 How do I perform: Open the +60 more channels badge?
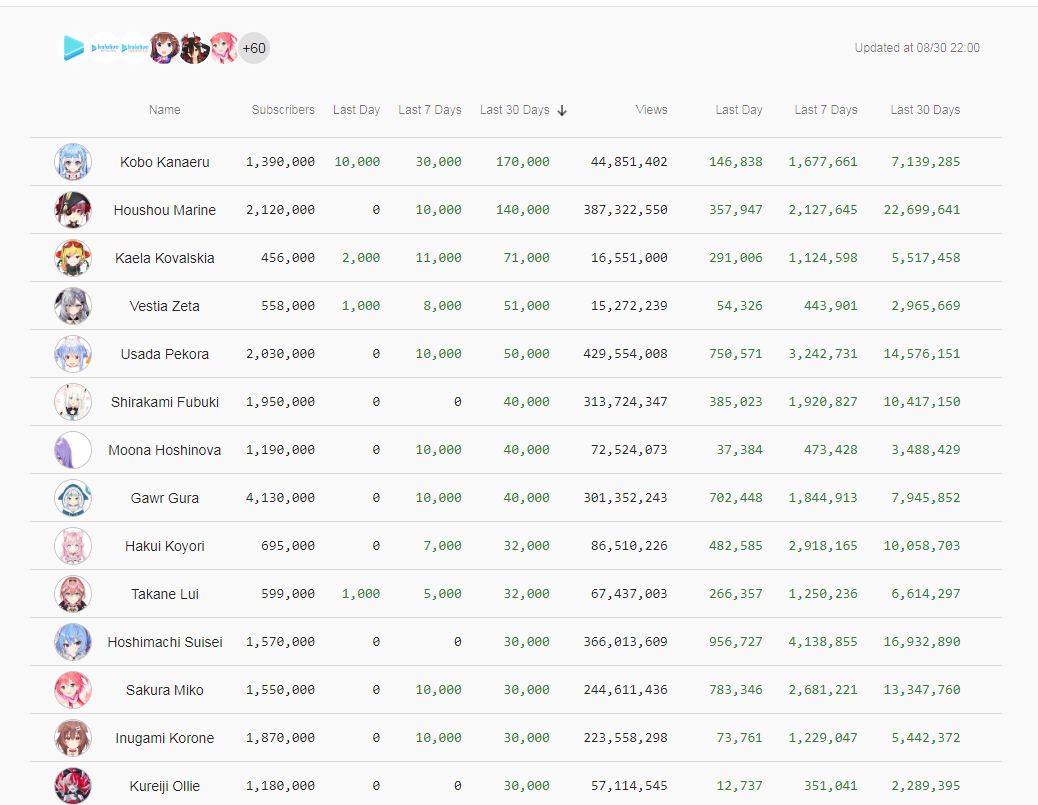(x=254, y=48)
